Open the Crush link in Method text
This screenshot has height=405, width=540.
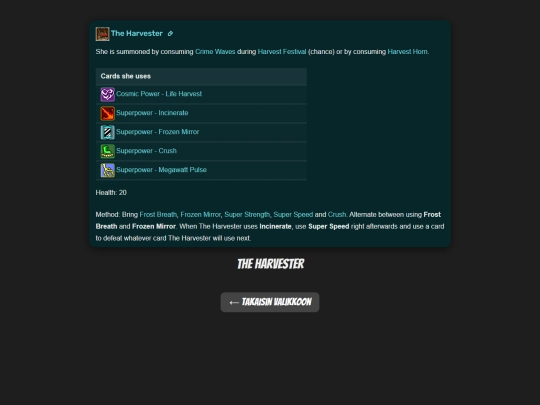pyautogui.click(x=336, y=215)
